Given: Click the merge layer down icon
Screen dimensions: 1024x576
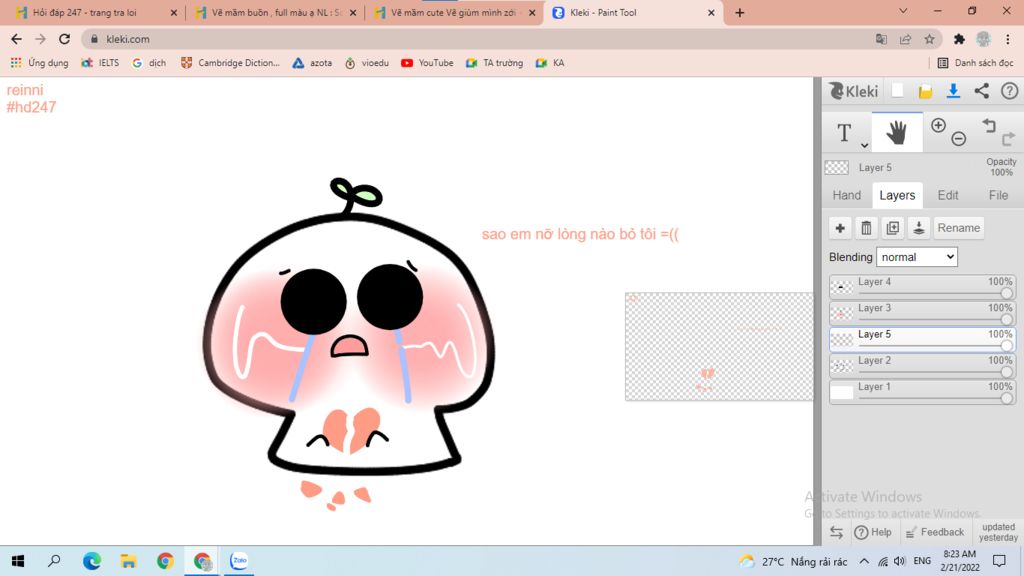Looking at the screenshot, I should coord(918,228).
